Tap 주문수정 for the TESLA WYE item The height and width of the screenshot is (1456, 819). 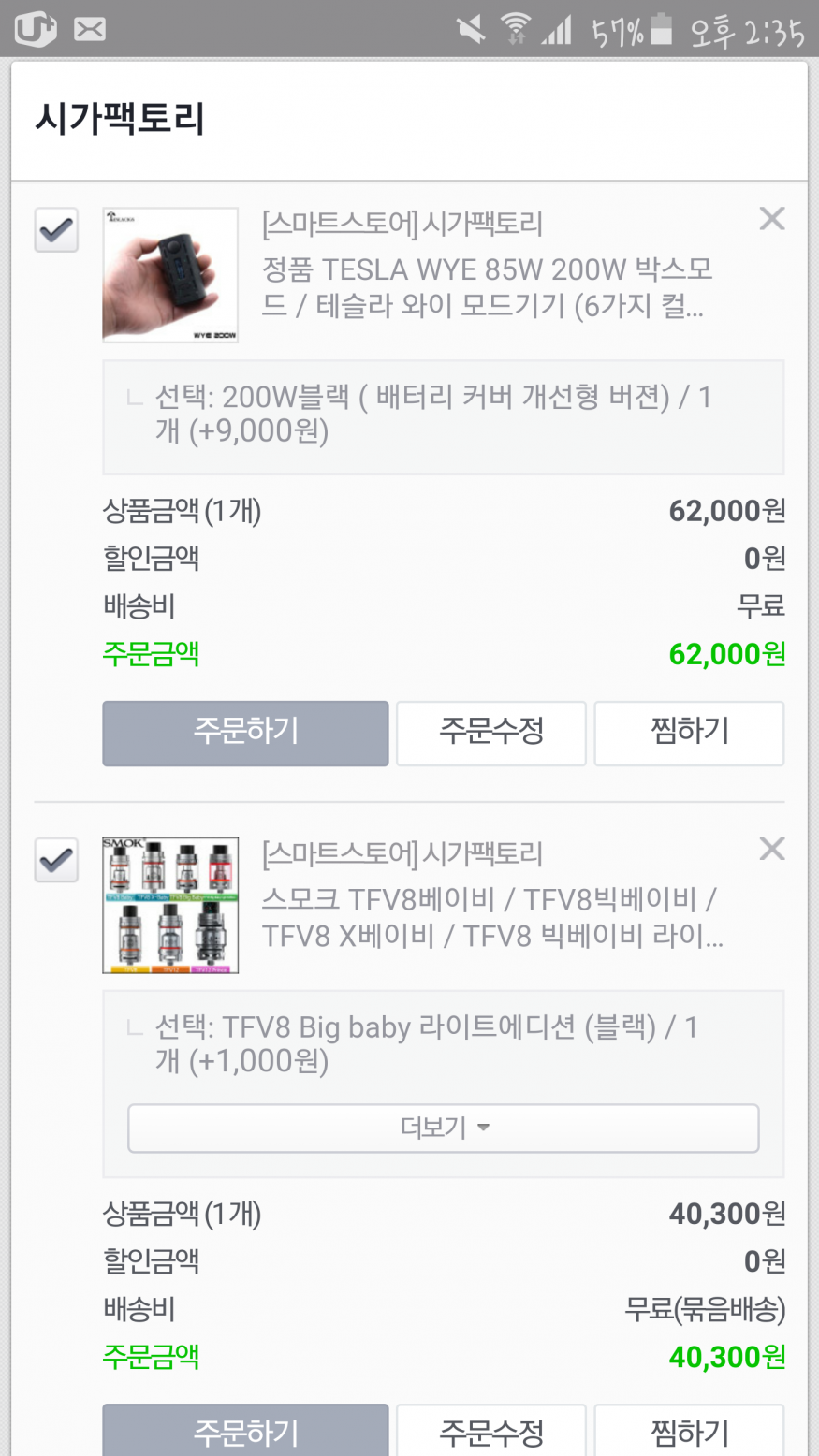click(x=491, y=733)
